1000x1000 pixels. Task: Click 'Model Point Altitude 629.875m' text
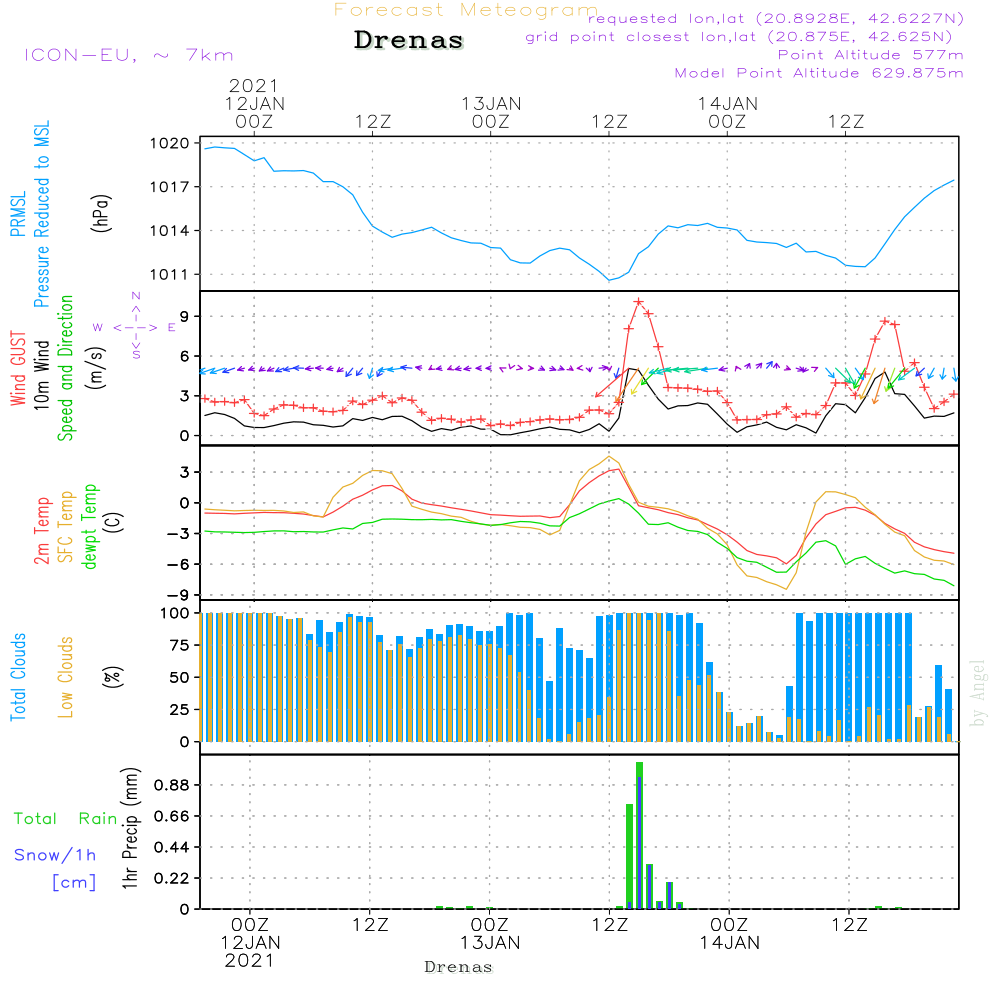click(819, 73)
